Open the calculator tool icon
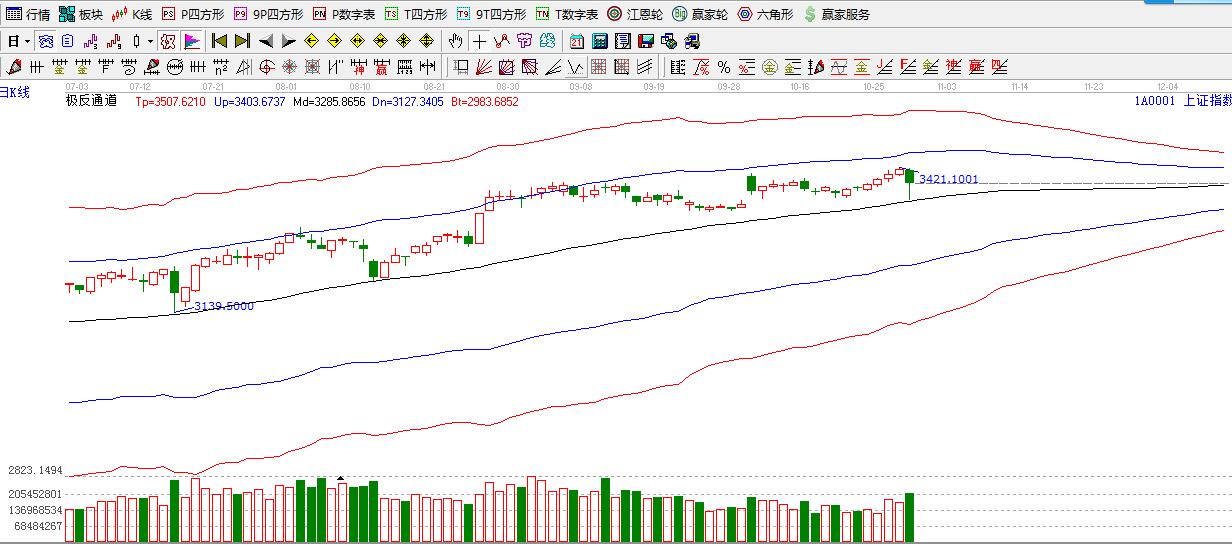 (600, 41)
